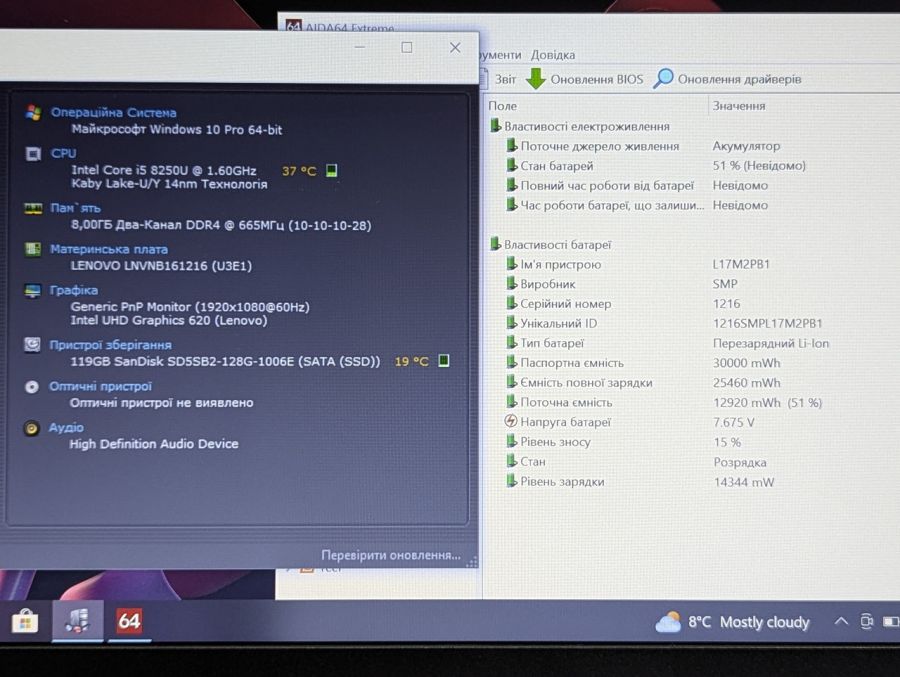Minimize the Speccy window
Image resolution: width=900 pixels, height=677 pixels.
[360, 47]
